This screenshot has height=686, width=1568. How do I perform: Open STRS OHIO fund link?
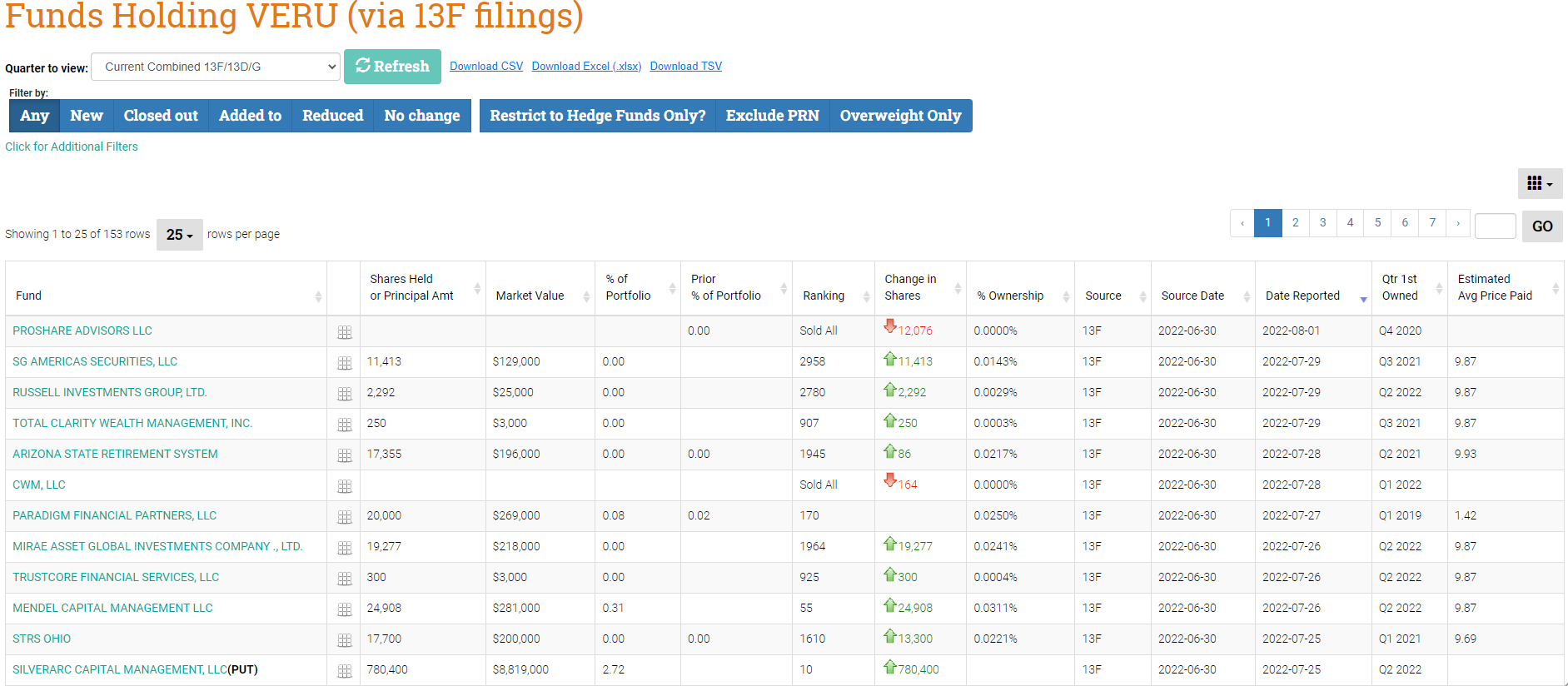point(42,639)
